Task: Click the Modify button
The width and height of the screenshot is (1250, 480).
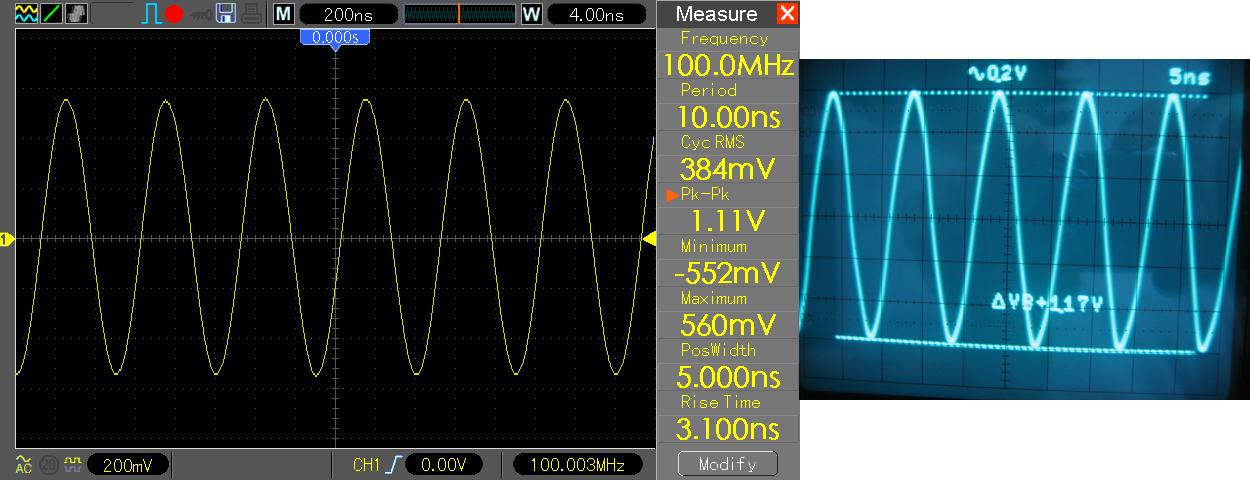Action: coord(727,464)
